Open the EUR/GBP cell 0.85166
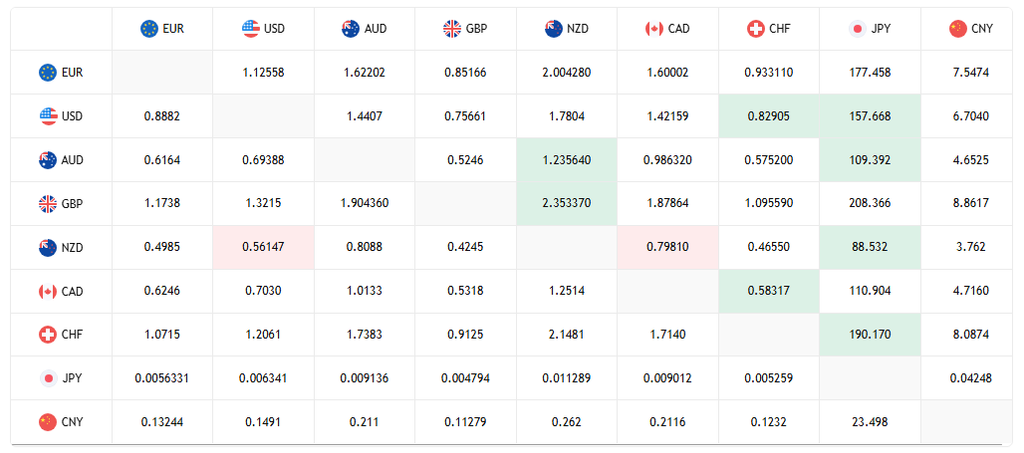 coord(466,72)
